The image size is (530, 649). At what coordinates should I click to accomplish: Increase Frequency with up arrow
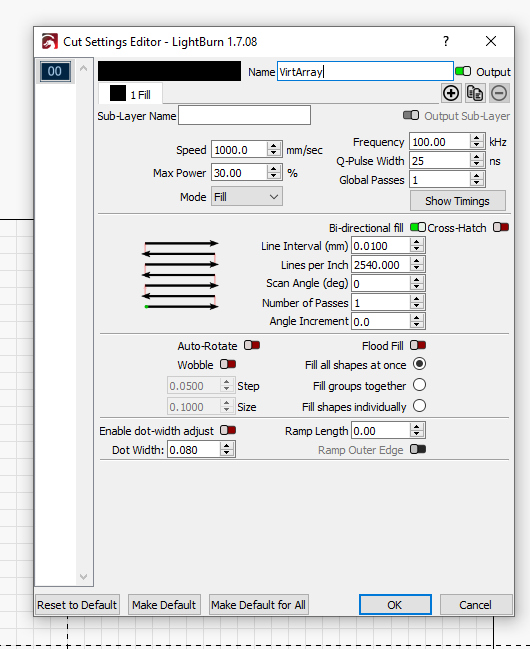click(x=477, y=138)
